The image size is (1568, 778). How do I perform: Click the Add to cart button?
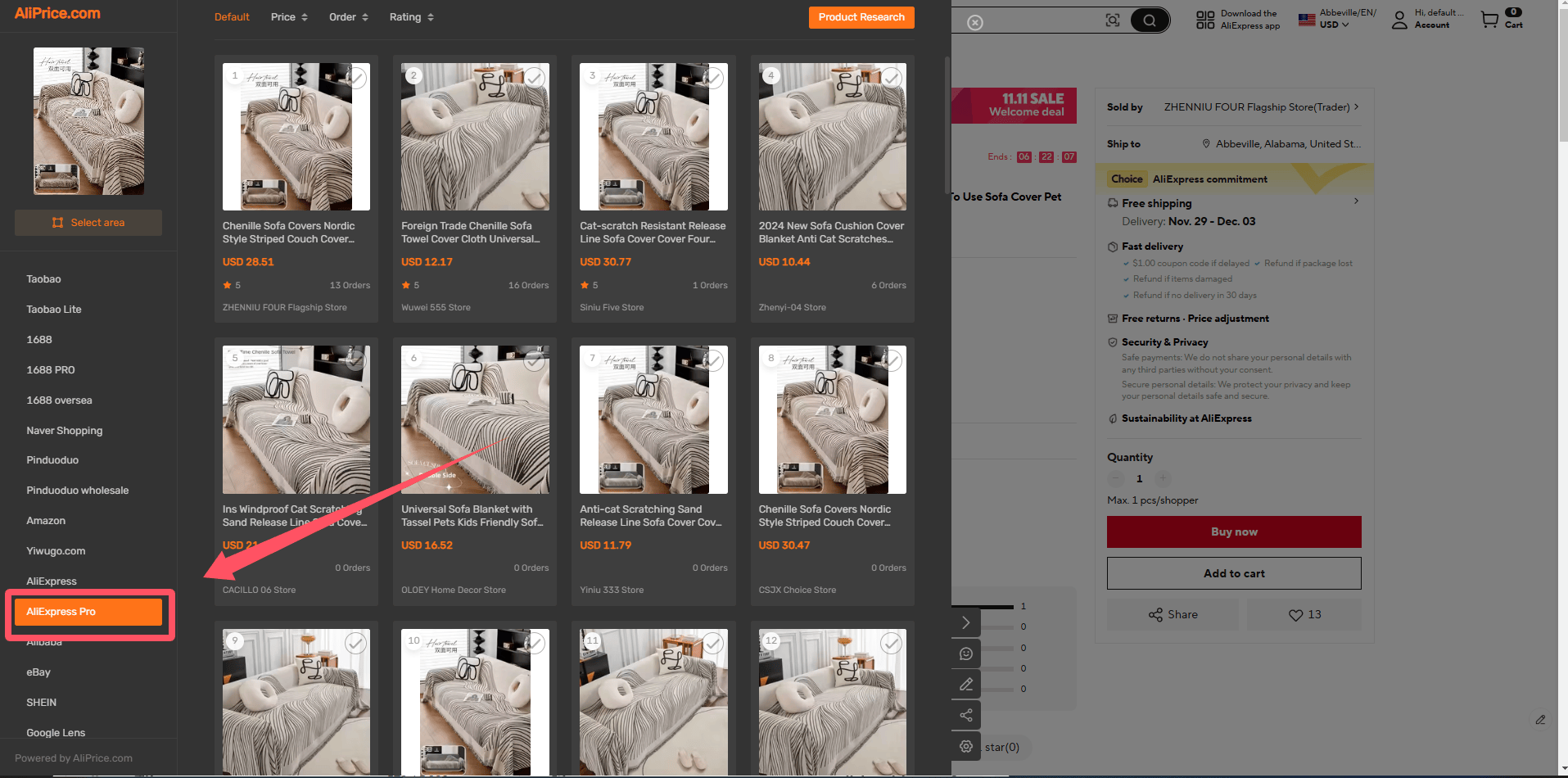tap(1234, 573)
